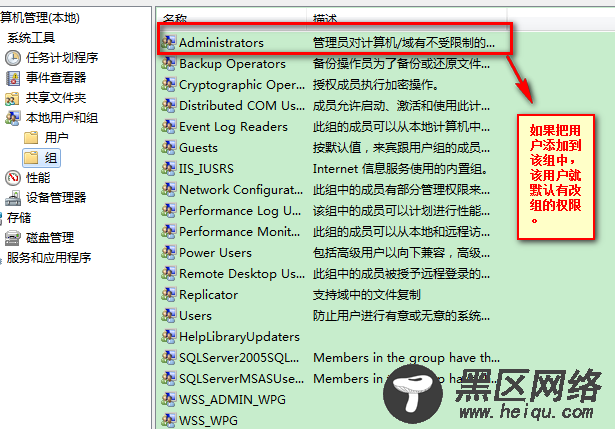The image size is (615, 429).
Task: Click the Event Viewer icon beside 事件查看器
Action: click(x=13, y=78)
